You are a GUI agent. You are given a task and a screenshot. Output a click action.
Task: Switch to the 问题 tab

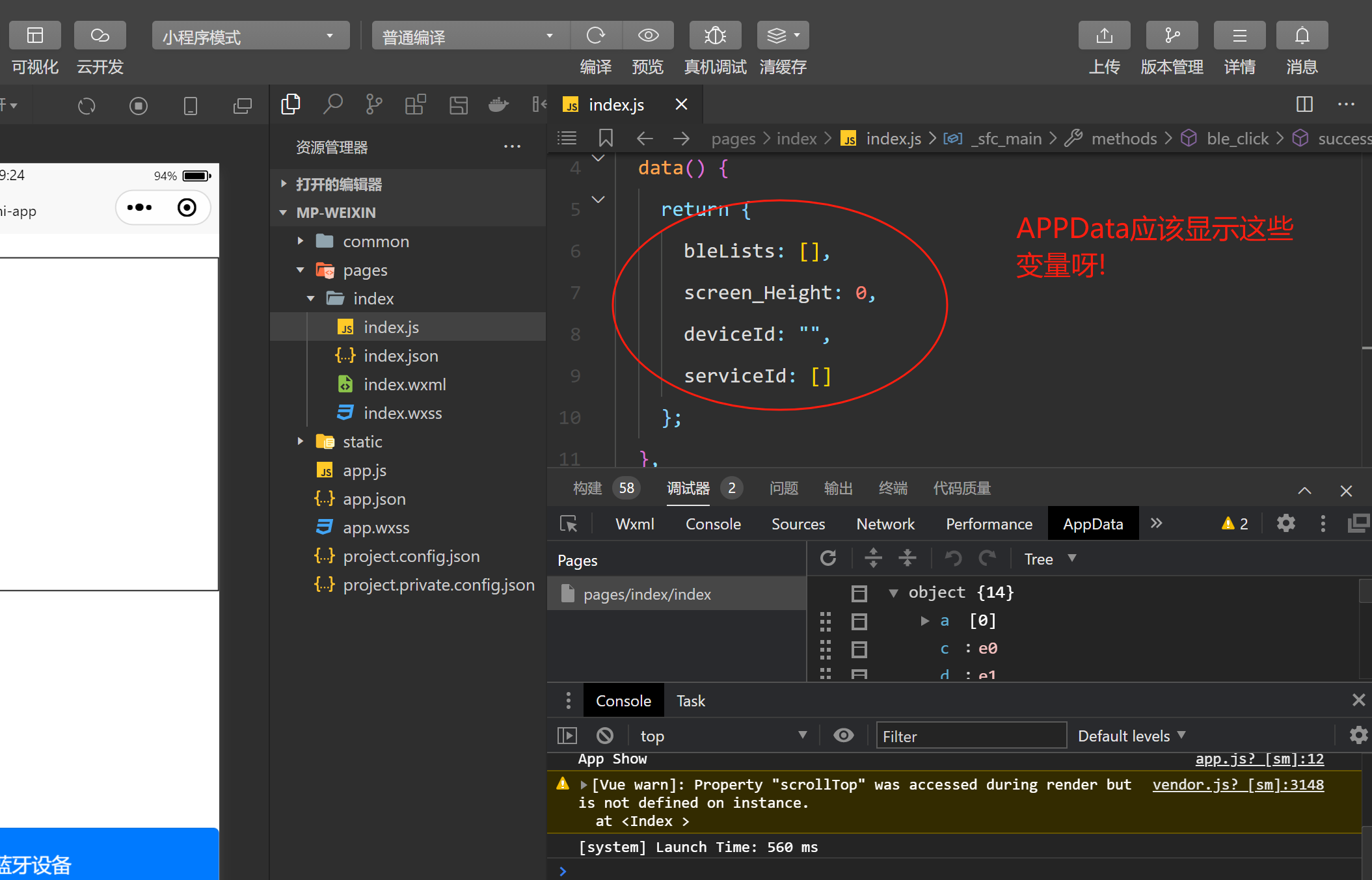(x=783, y=488)
